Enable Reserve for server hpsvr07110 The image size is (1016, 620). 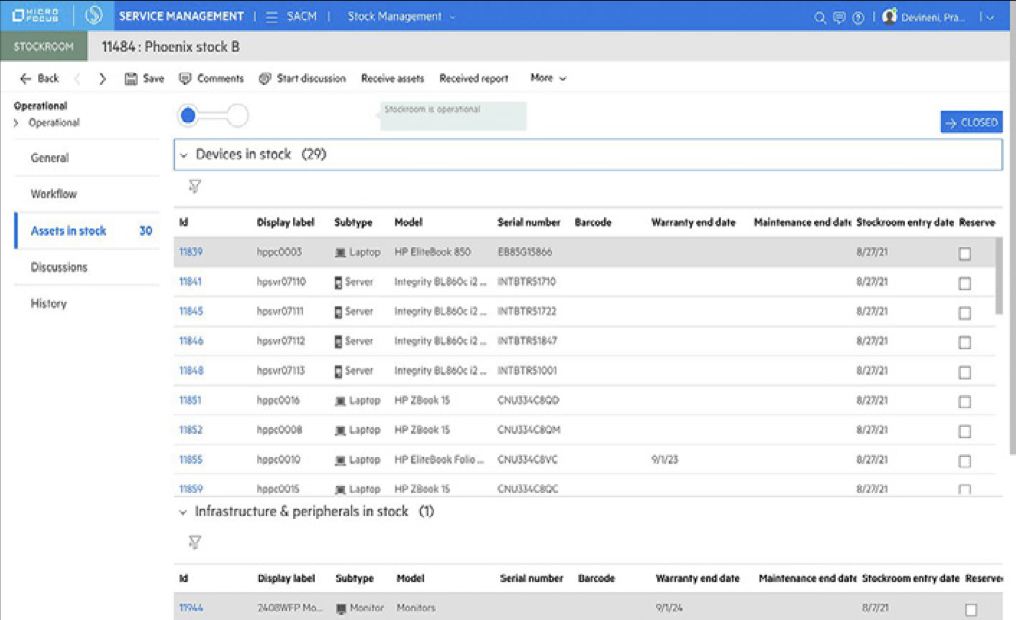965,281
